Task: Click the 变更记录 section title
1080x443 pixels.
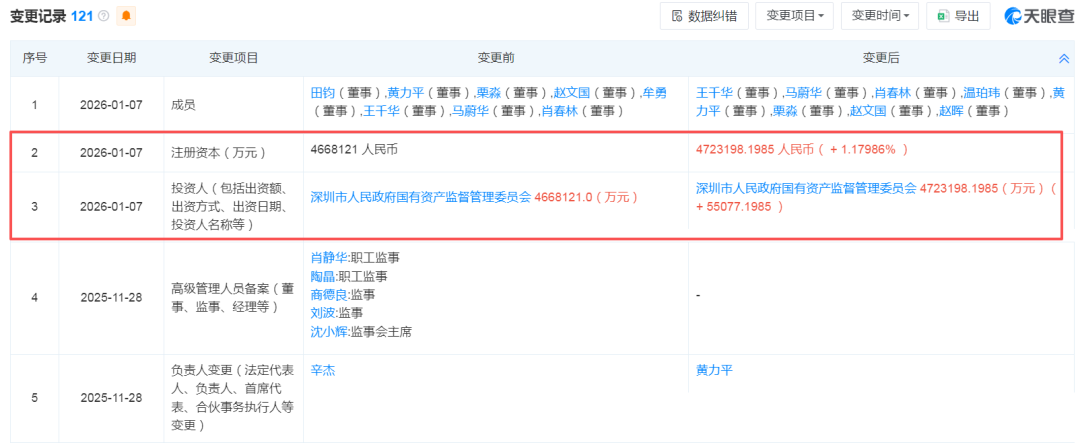Action: pos(37,16)
